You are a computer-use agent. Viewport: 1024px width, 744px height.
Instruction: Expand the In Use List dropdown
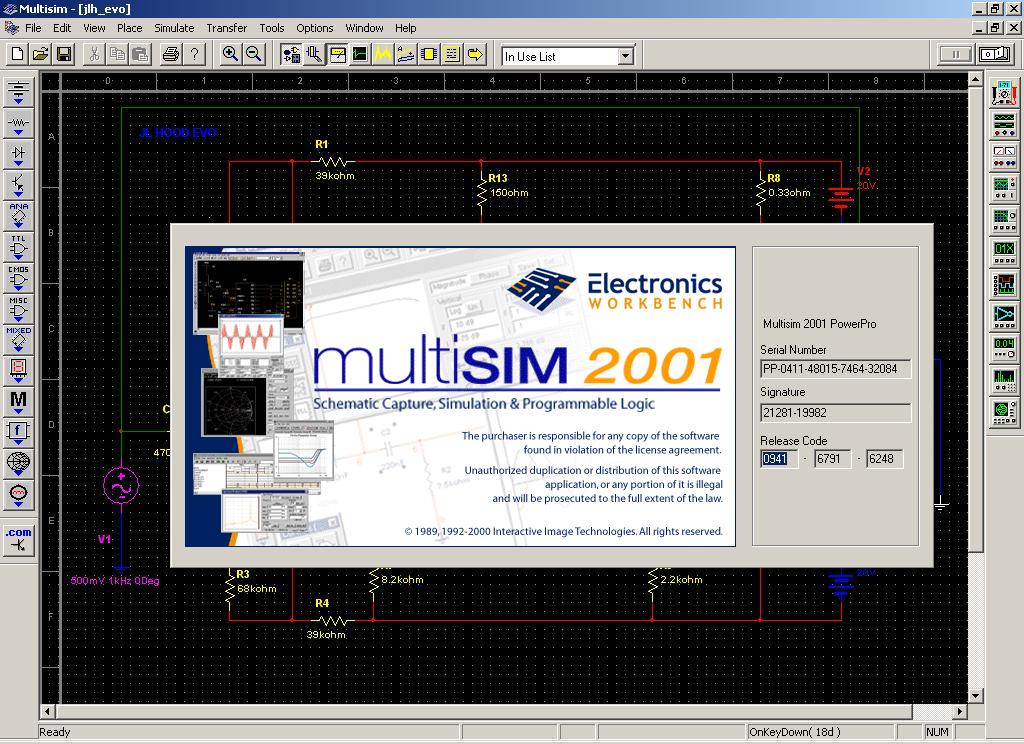(x=626, y=56)
